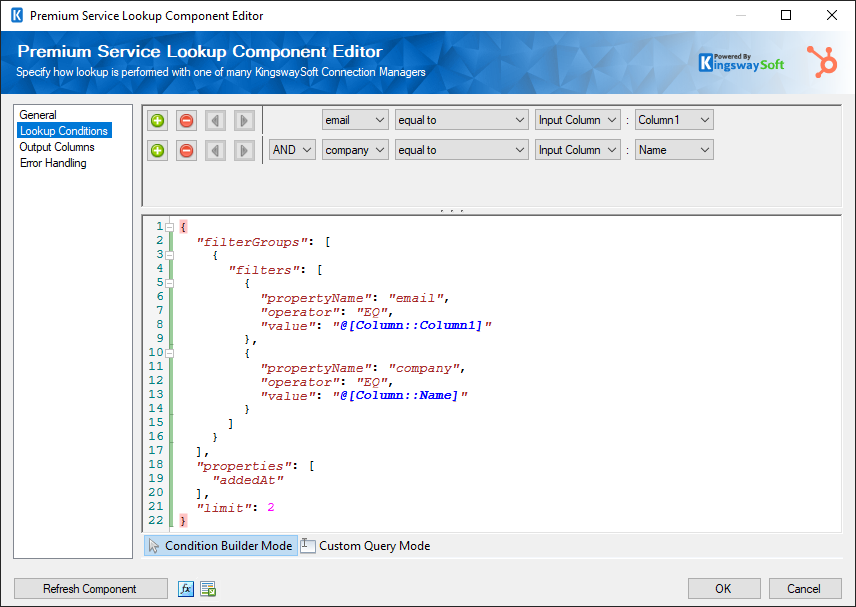Collapse the JSON block at line 10
Screen dimensions: 856x607
pos(170,353)
